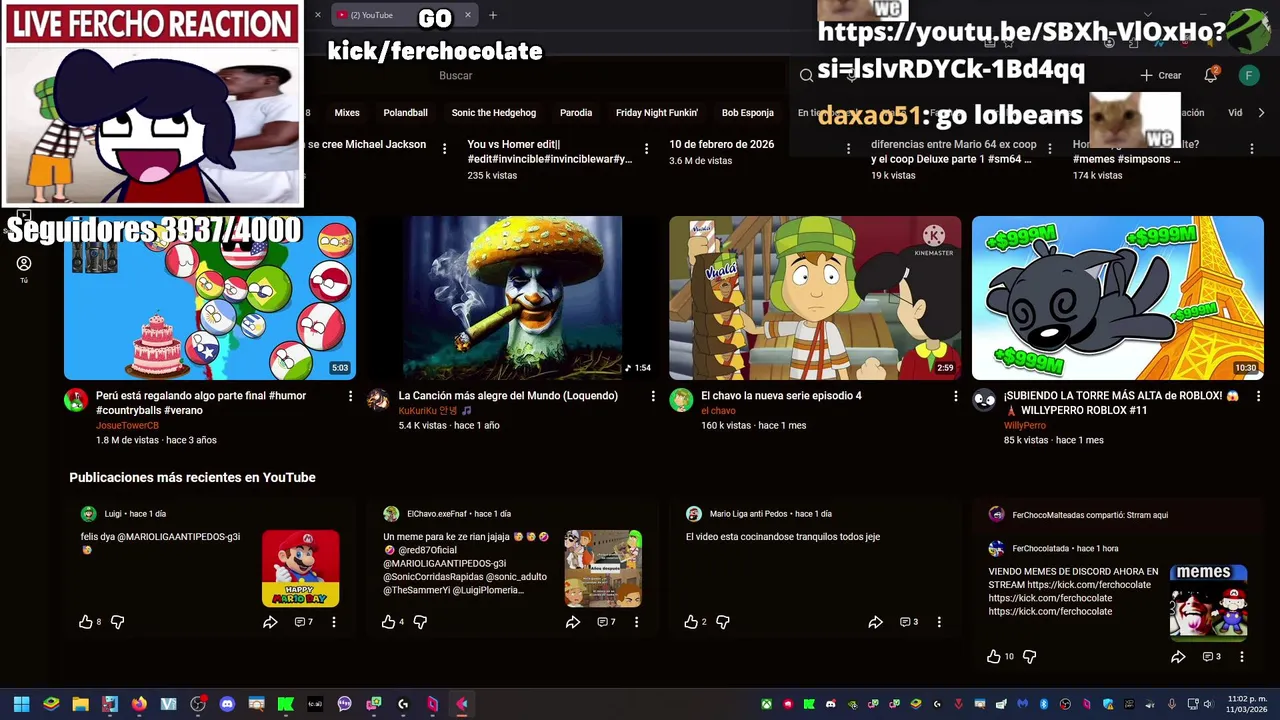Open more options for Michael Jackson video

click(x=444, y=148)
